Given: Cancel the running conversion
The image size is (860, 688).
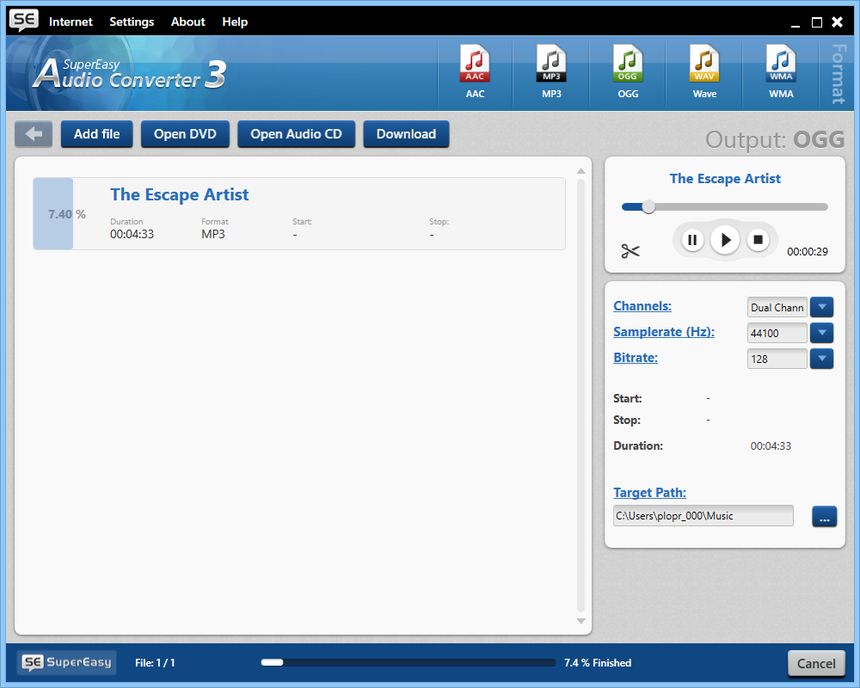Looking at the screenshot, I should click(x=816, y=663).
